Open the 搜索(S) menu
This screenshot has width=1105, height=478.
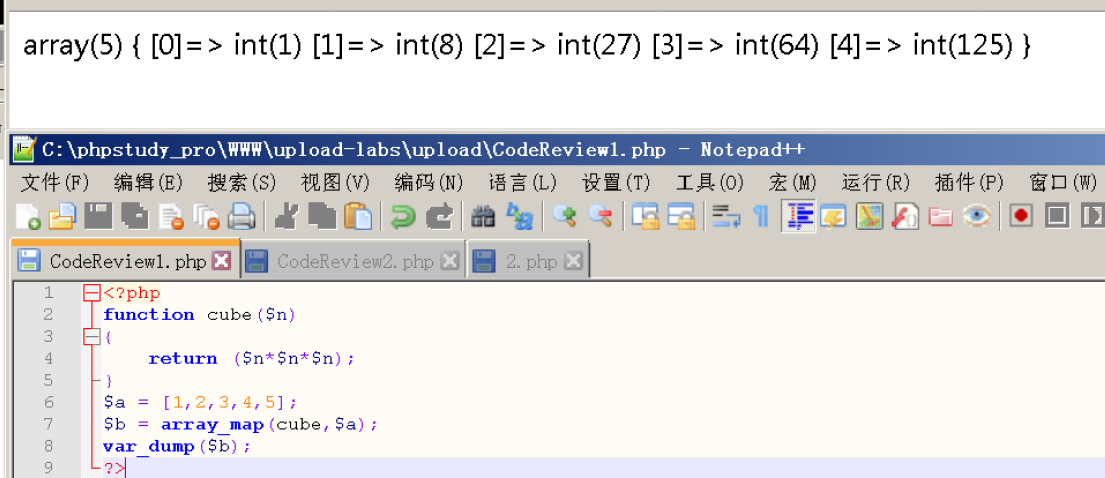(x=242, y=183)
